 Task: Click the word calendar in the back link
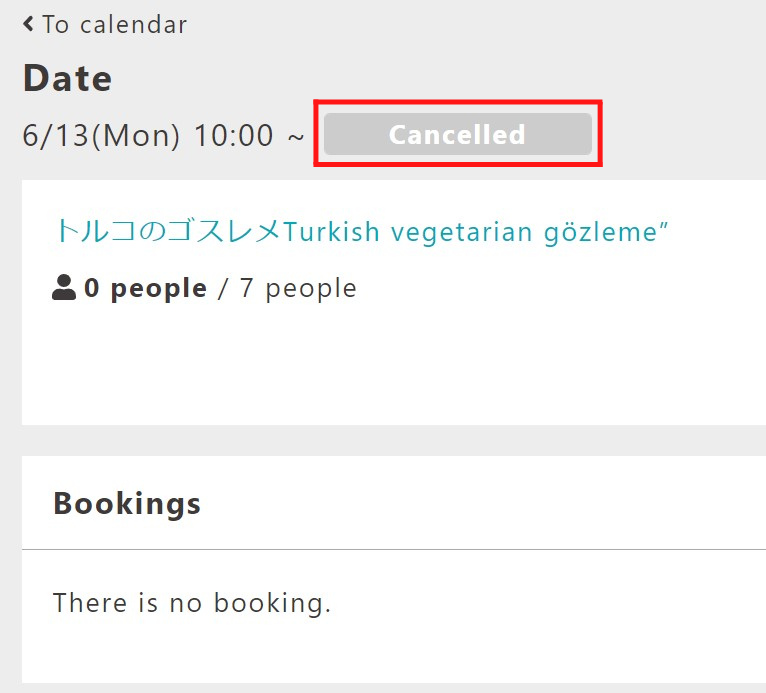[133, 25]
